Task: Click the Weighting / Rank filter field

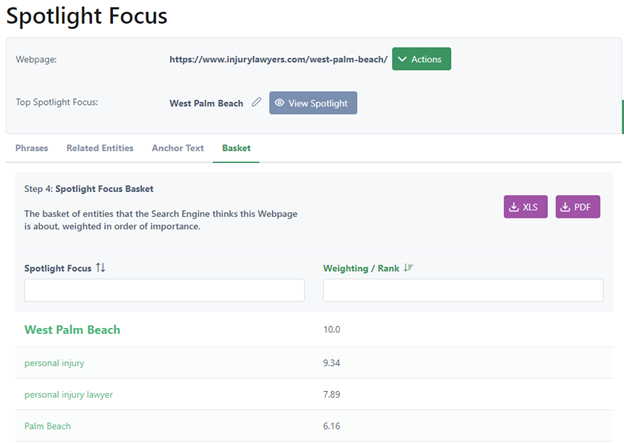Action: pyautogui.click(x=463, y=290)
